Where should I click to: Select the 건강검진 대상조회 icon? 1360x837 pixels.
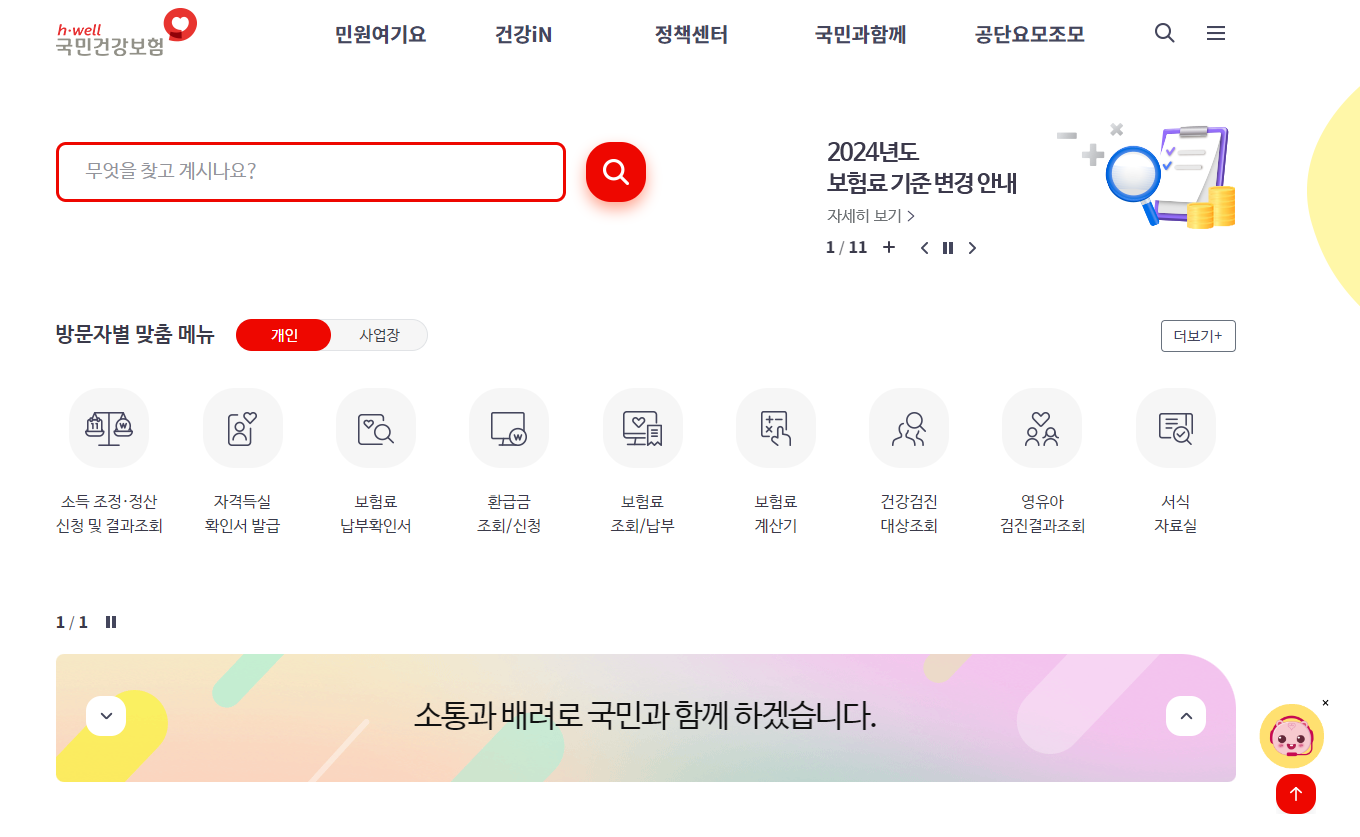pyautogui.click(x=909, y=427)
